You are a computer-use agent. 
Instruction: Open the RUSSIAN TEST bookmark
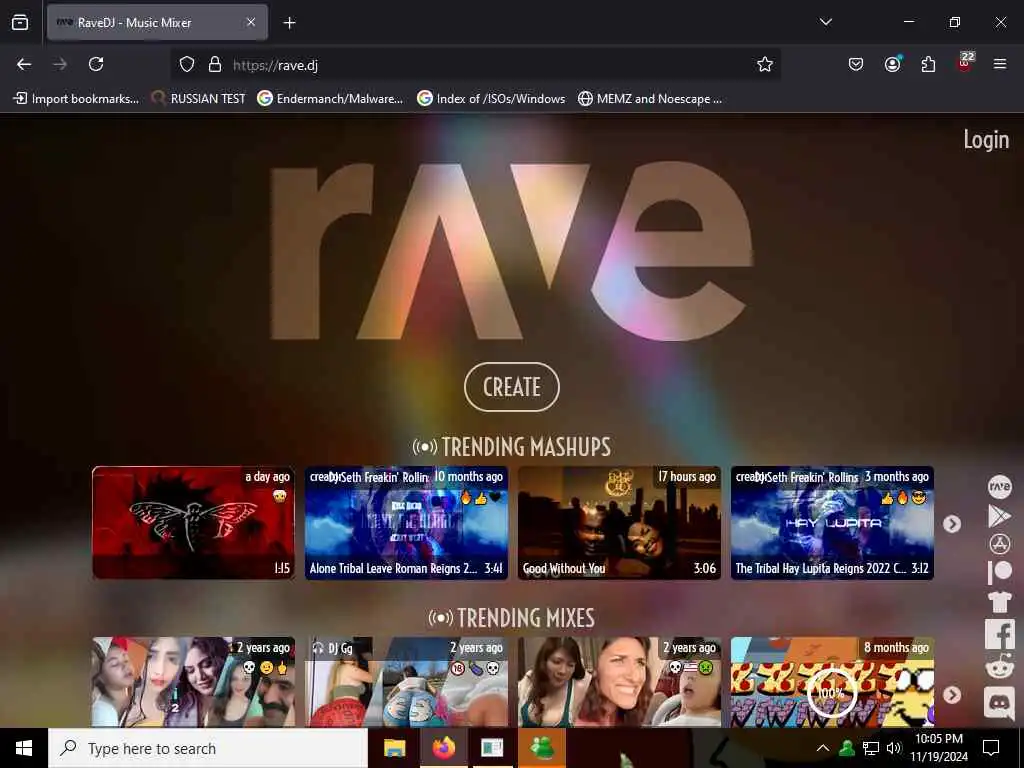click(x=199, y=99)
